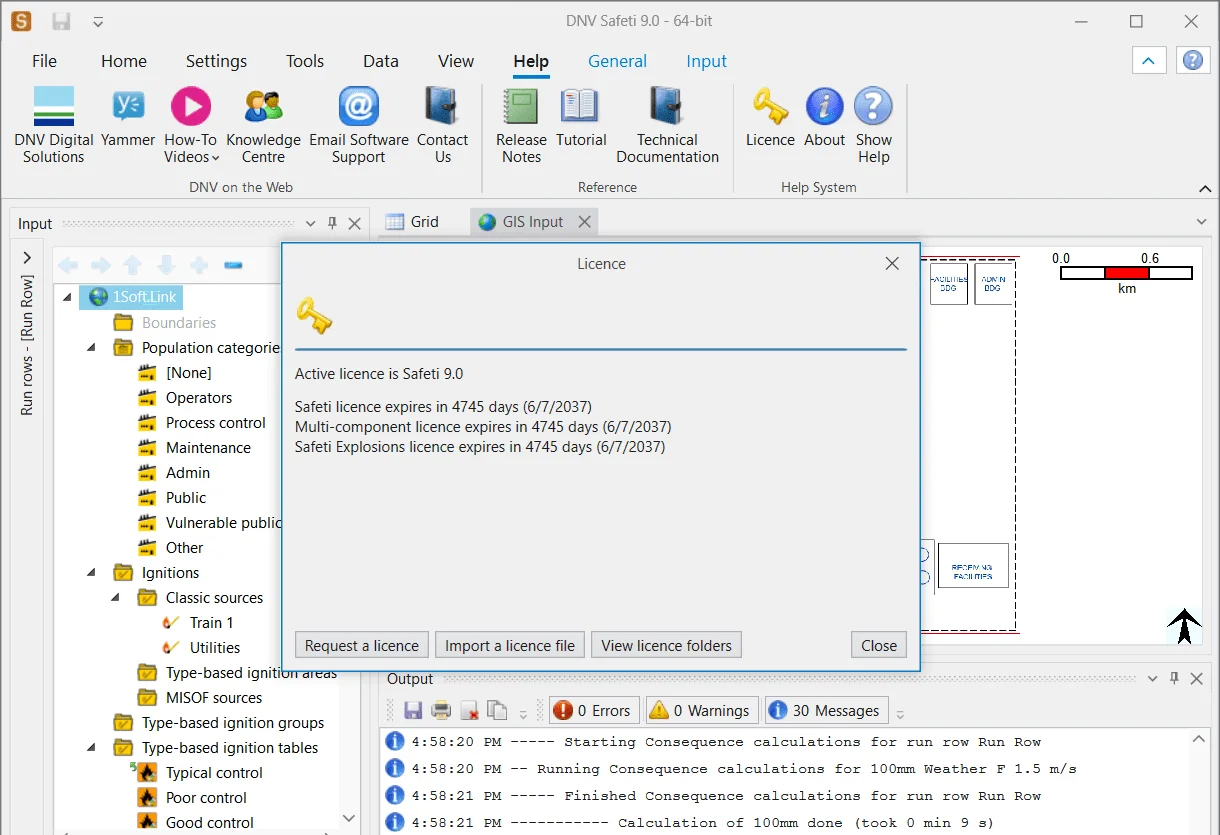1220x835 pixels.
Task: Print the output log
Action: [440, 711]
